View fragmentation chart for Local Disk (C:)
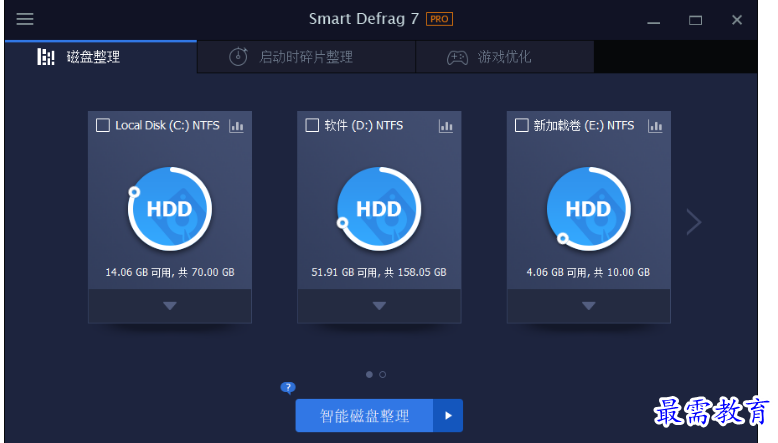 click(236, 126)
